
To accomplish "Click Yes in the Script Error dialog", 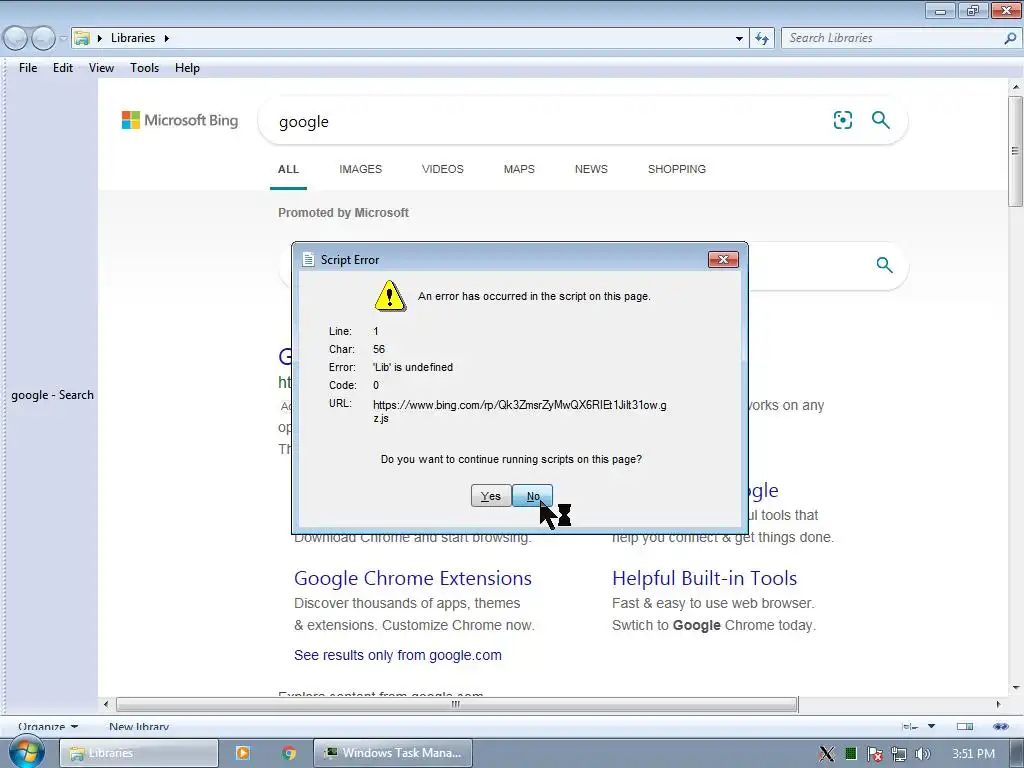I will click(490, 496).
